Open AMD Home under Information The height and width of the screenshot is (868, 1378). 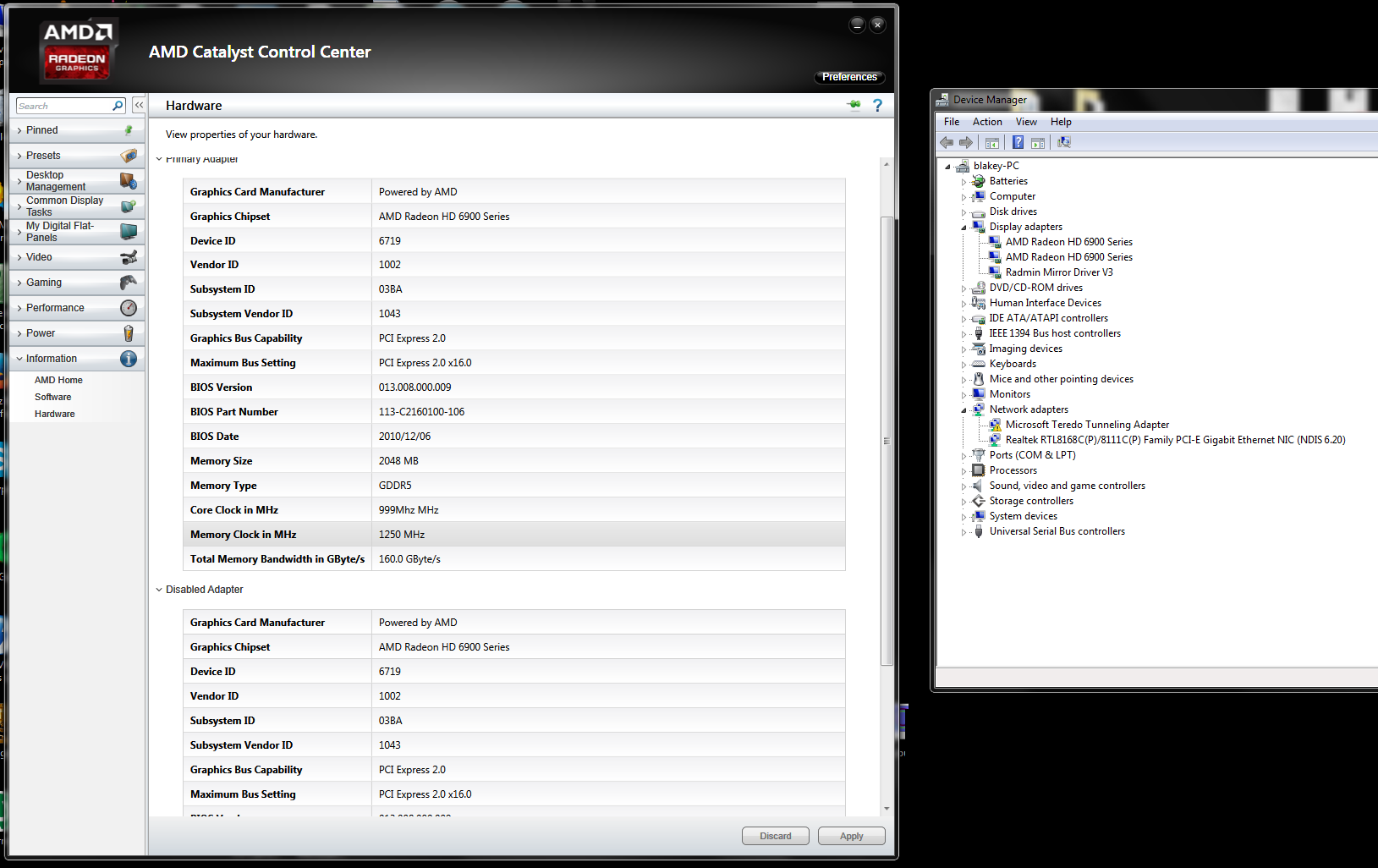tap(58, 380)
